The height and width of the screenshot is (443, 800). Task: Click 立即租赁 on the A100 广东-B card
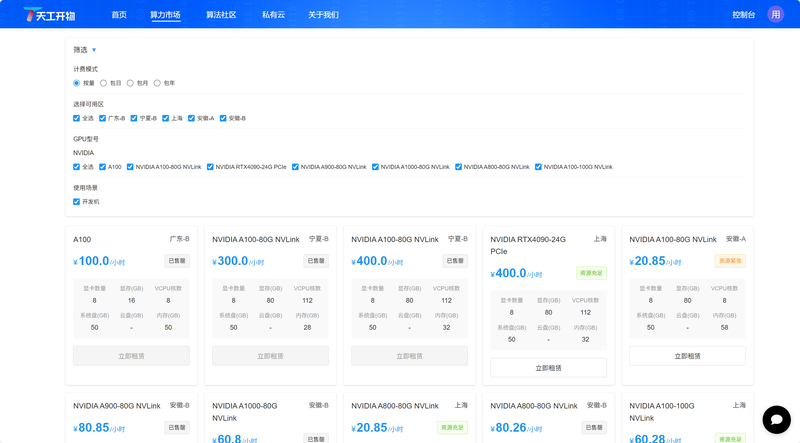click(131, 356)
